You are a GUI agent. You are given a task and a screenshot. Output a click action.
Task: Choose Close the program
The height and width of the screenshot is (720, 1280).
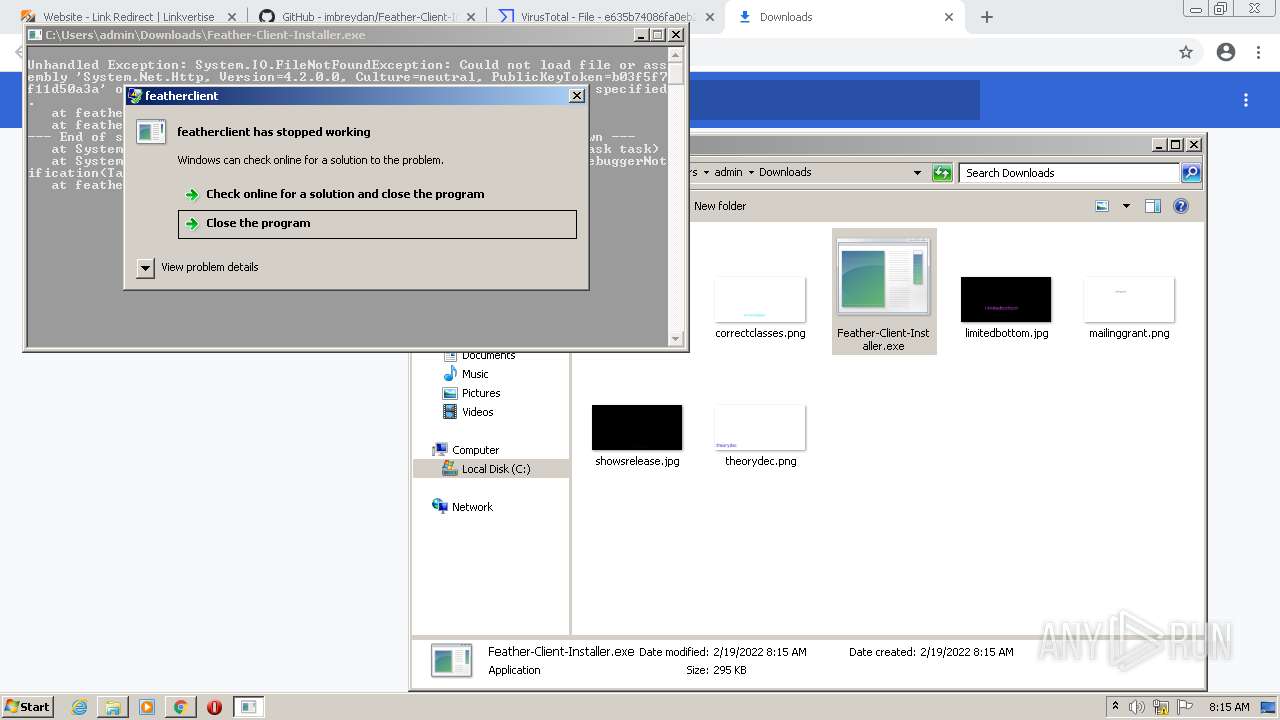377,223
